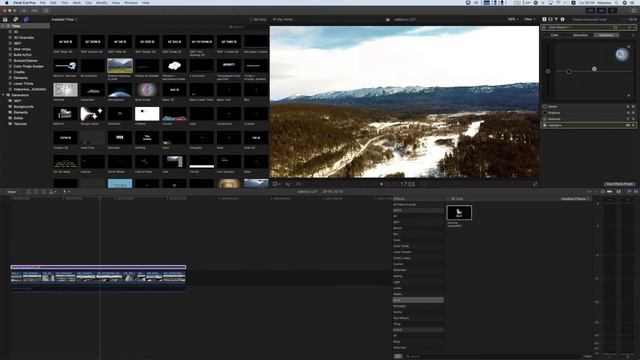The image size is (640, 360).
Task: Open the File menu
Action: click(x=42, y=2)
